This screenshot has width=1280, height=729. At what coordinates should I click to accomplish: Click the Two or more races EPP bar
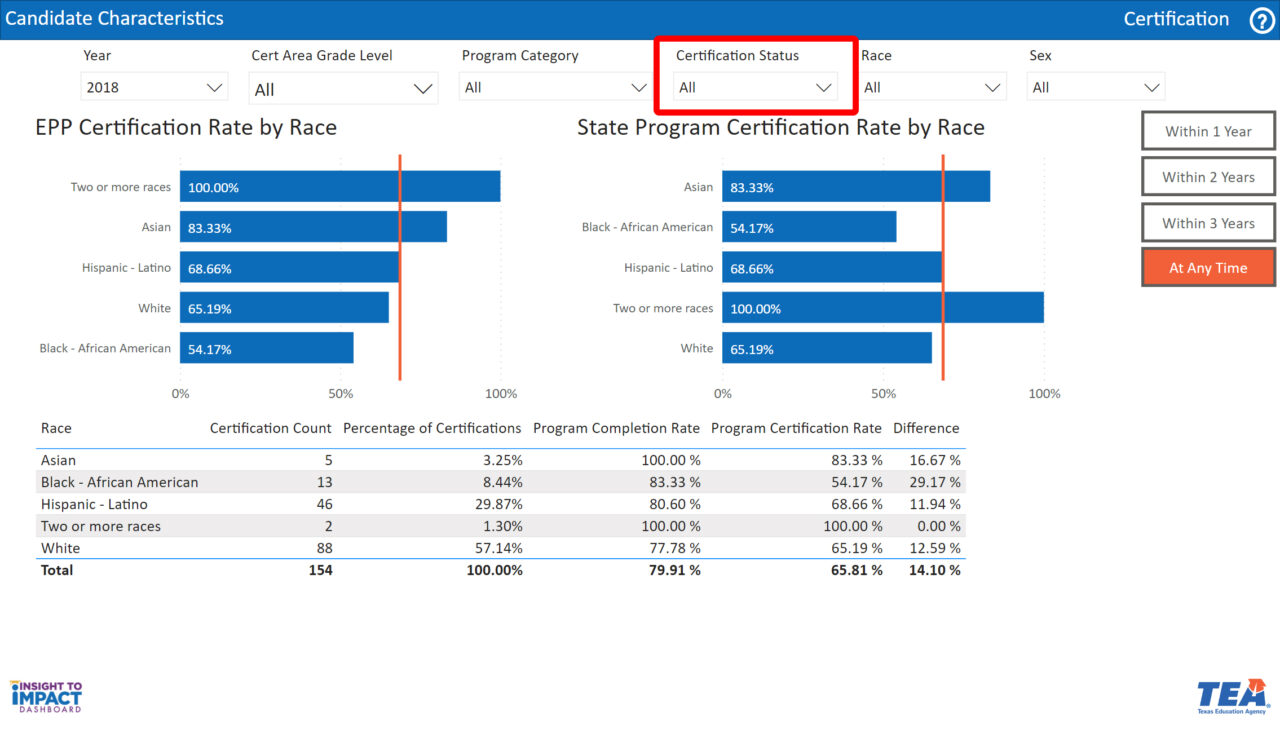[x=340, y=187]
